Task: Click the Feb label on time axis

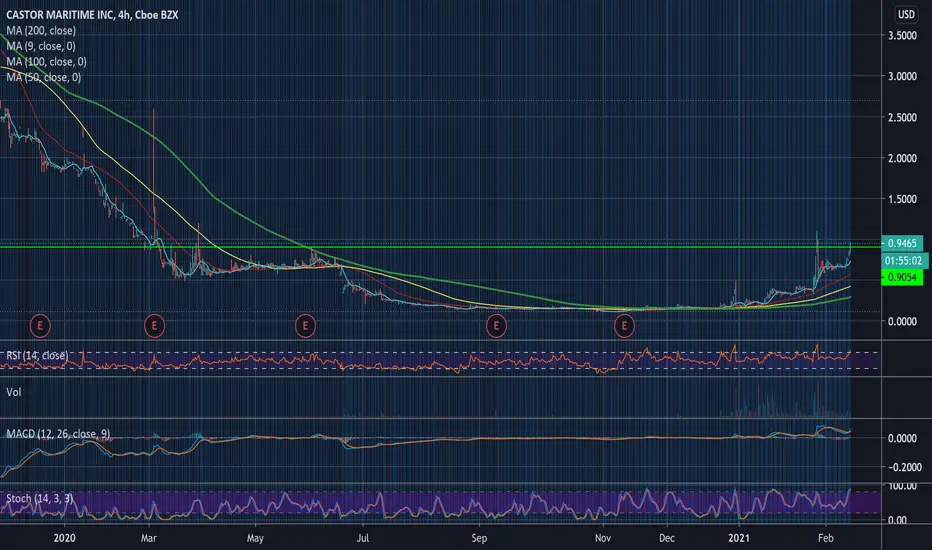Action: point(826,538)
